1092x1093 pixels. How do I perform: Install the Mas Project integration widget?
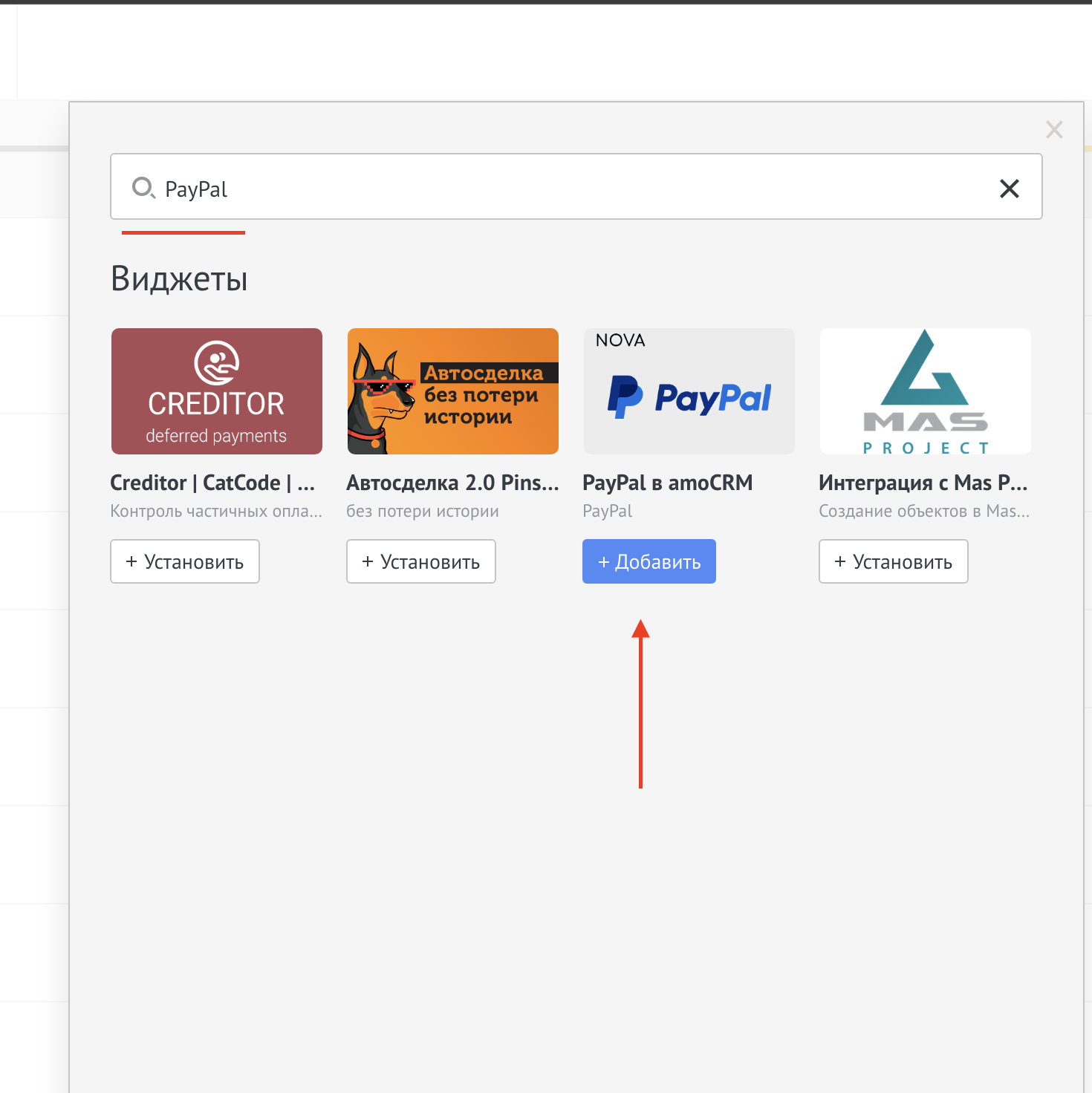[894, 561]
